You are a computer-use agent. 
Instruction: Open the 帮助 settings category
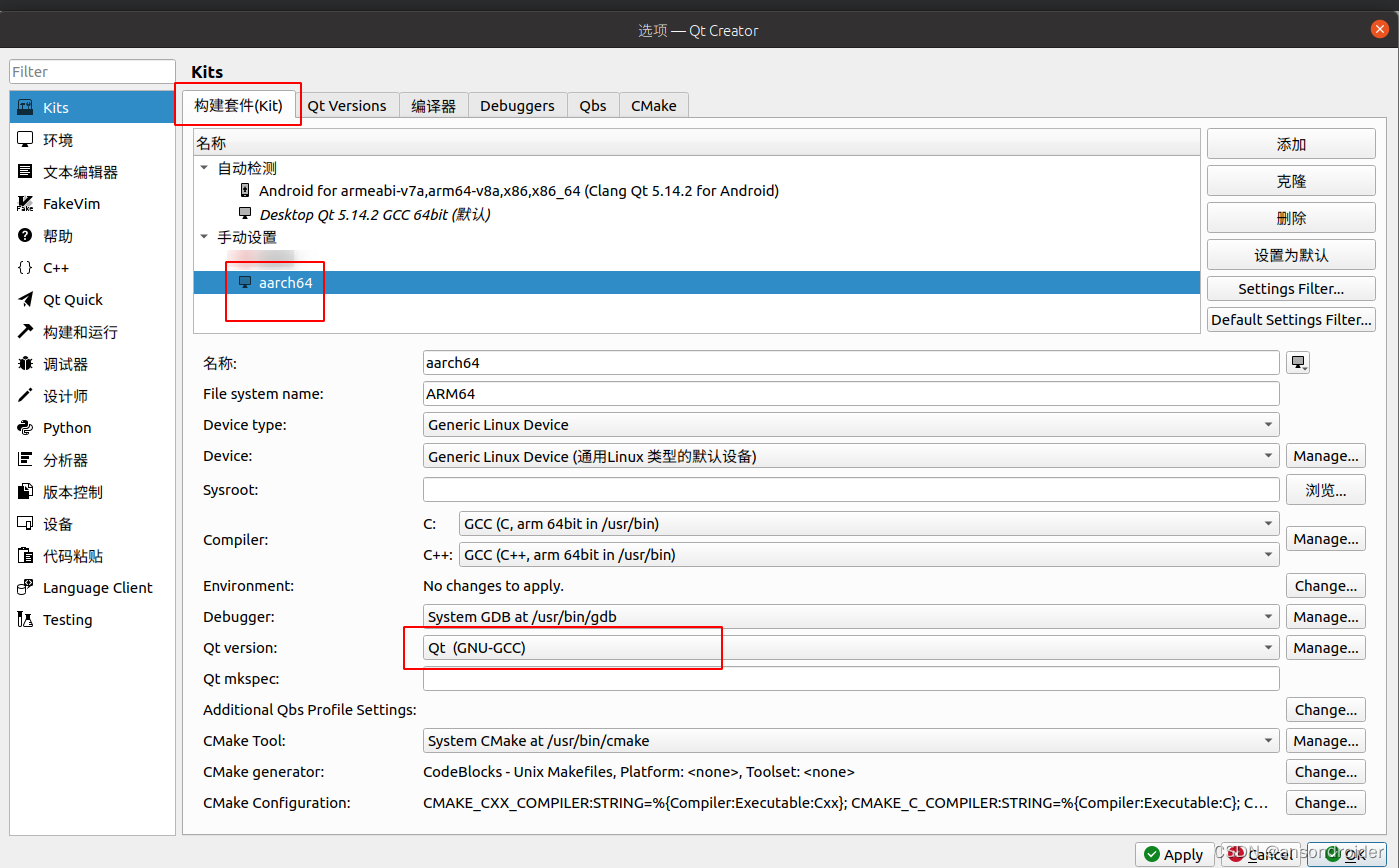tap(92, 235)
